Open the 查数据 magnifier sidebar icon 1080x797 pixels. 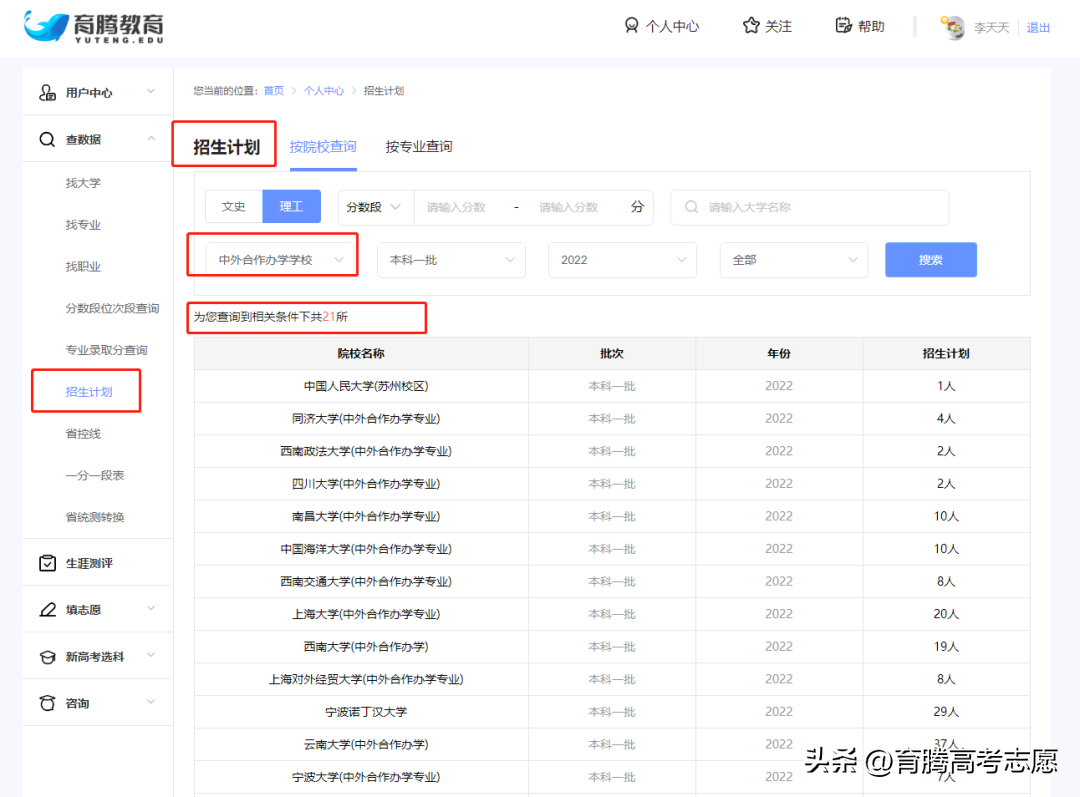pos(46,139)
